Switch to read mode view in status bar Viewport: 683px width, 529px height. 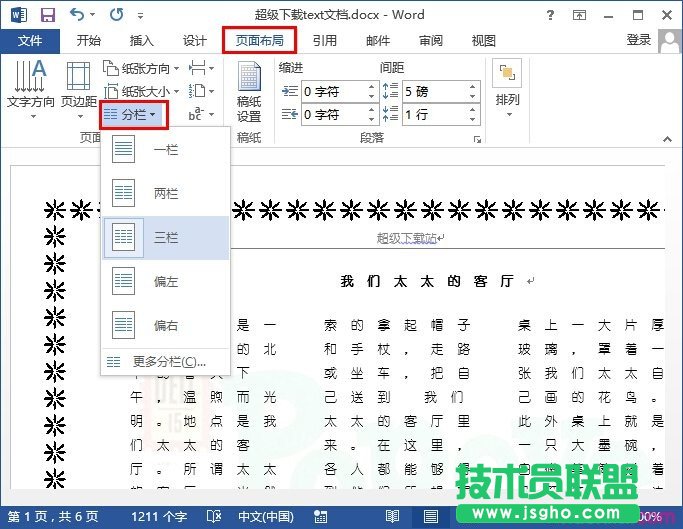point(393,516)
